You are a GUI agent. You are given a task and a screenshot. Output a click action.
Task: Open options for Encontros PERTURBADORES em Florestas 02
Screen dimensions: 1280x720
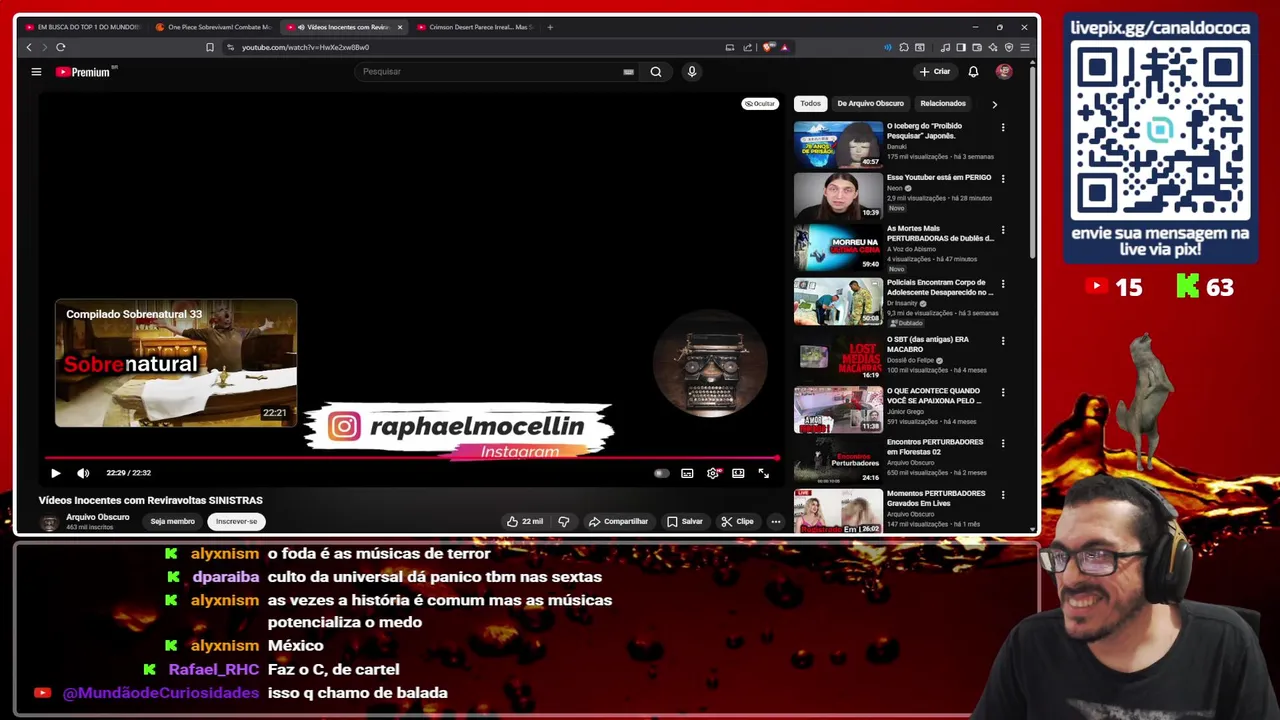click(1003, 443)
